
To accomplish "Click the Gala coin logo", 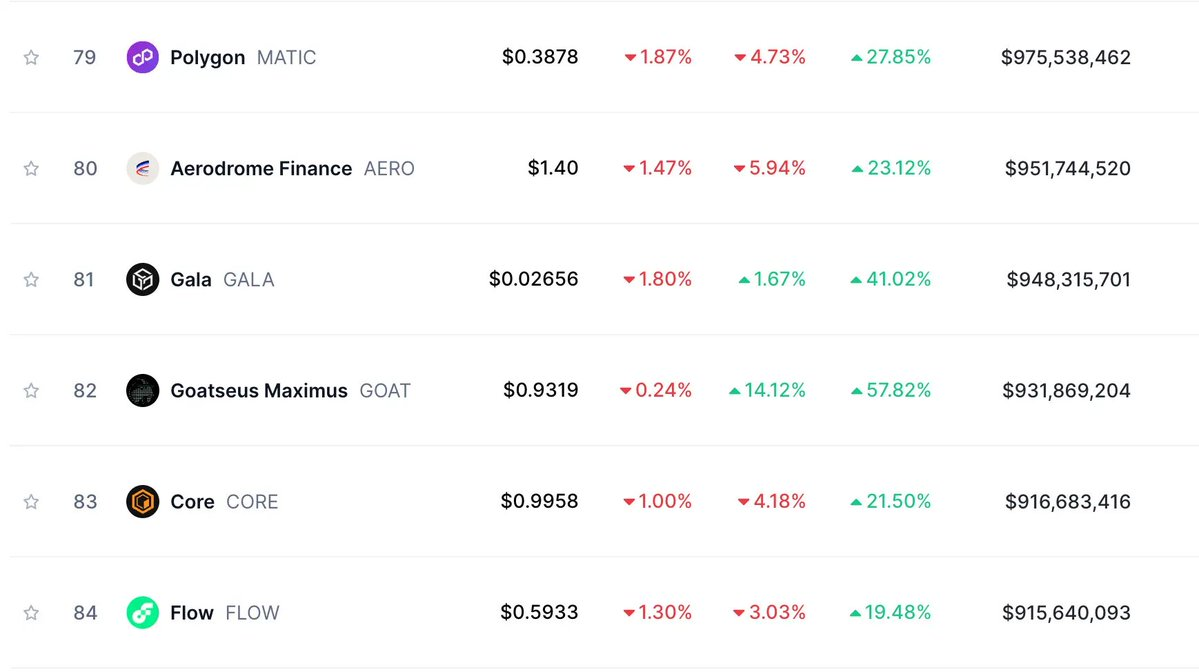I will pyautogui.click(x=143, y=280).
